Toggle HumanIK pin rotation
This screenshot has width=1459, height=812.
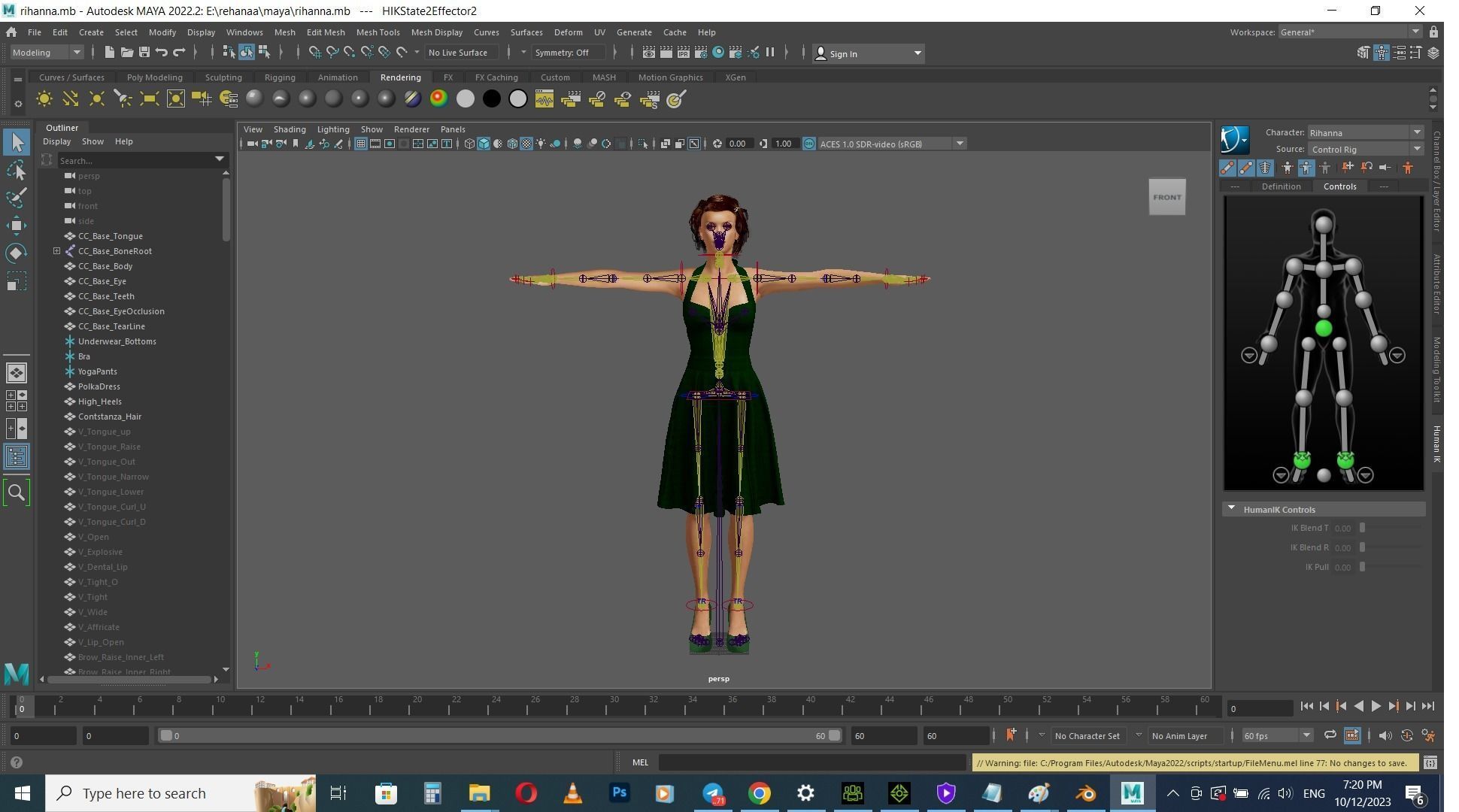point(1366,168)
